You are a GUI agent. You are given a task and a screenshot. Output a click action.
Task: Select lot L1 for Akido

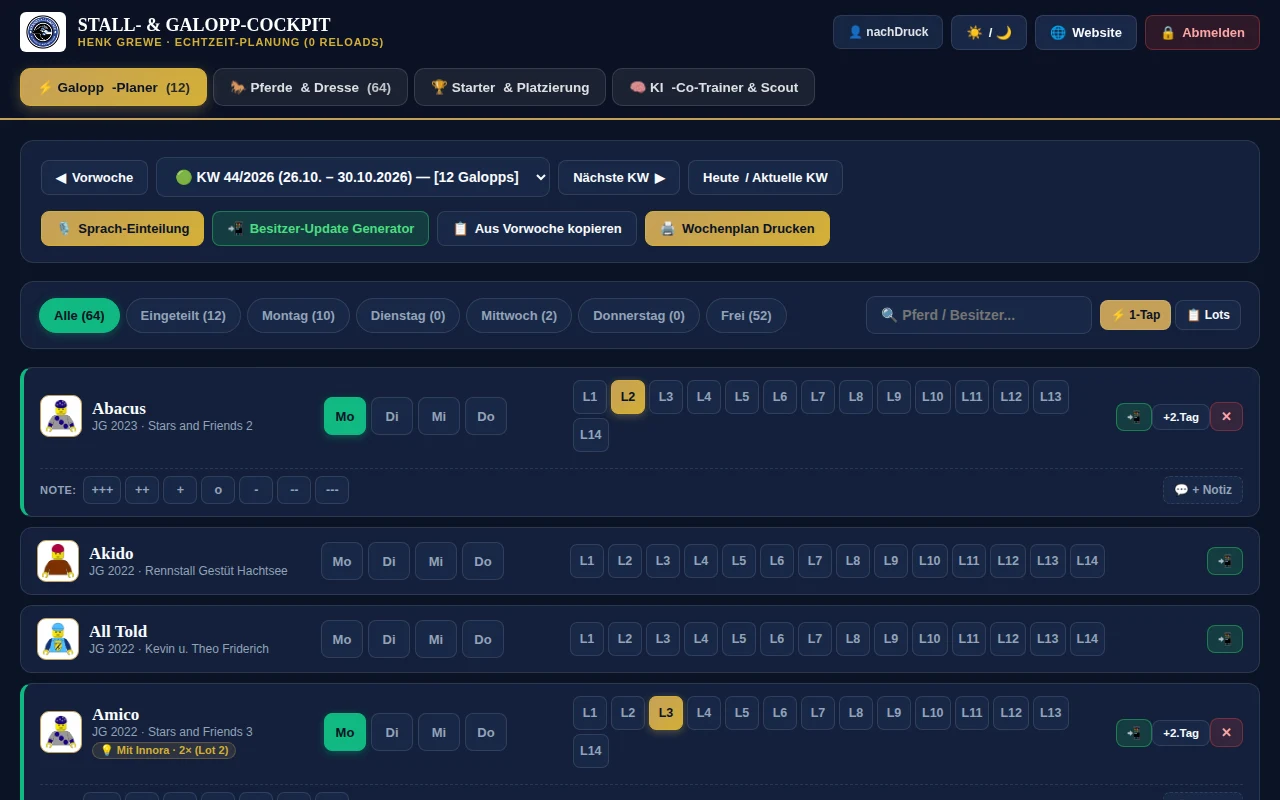point(587,561)
